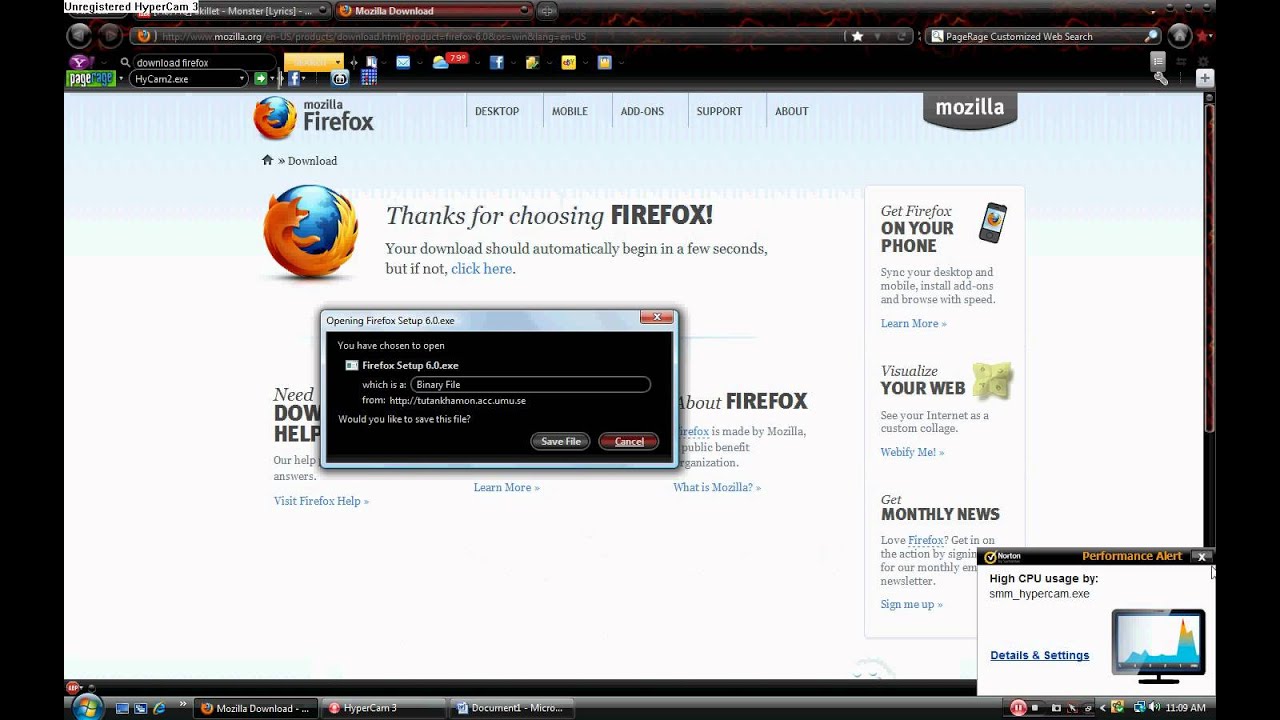Click the Sign me up link
Screen dimensions: 1280x720
911,604
